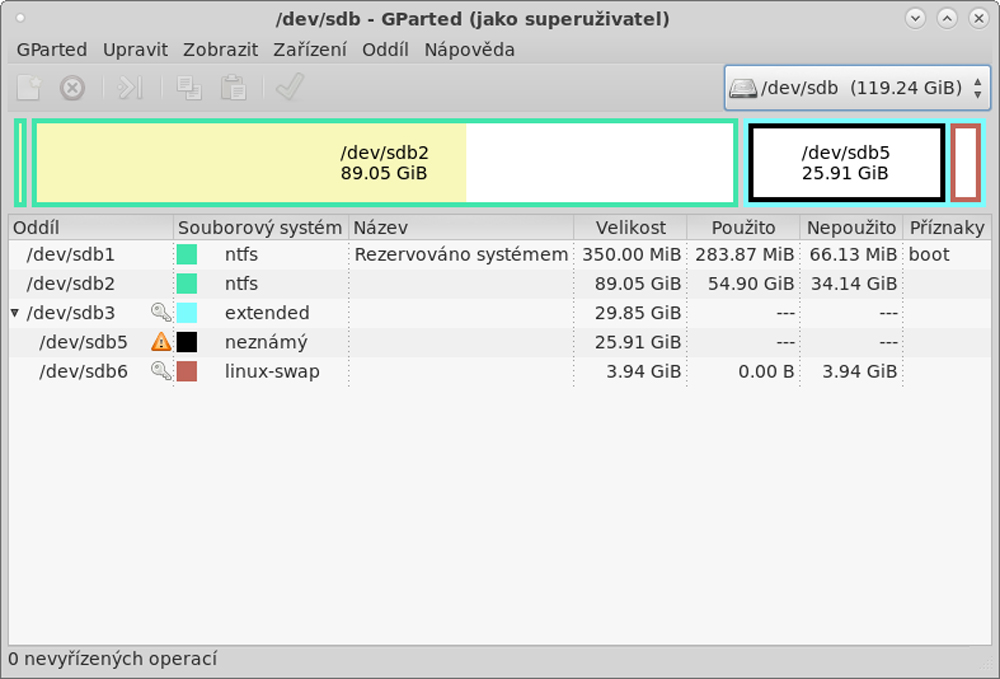
Task: Select the /dev/sdb6 row
Action: click(x=500, y=372)
